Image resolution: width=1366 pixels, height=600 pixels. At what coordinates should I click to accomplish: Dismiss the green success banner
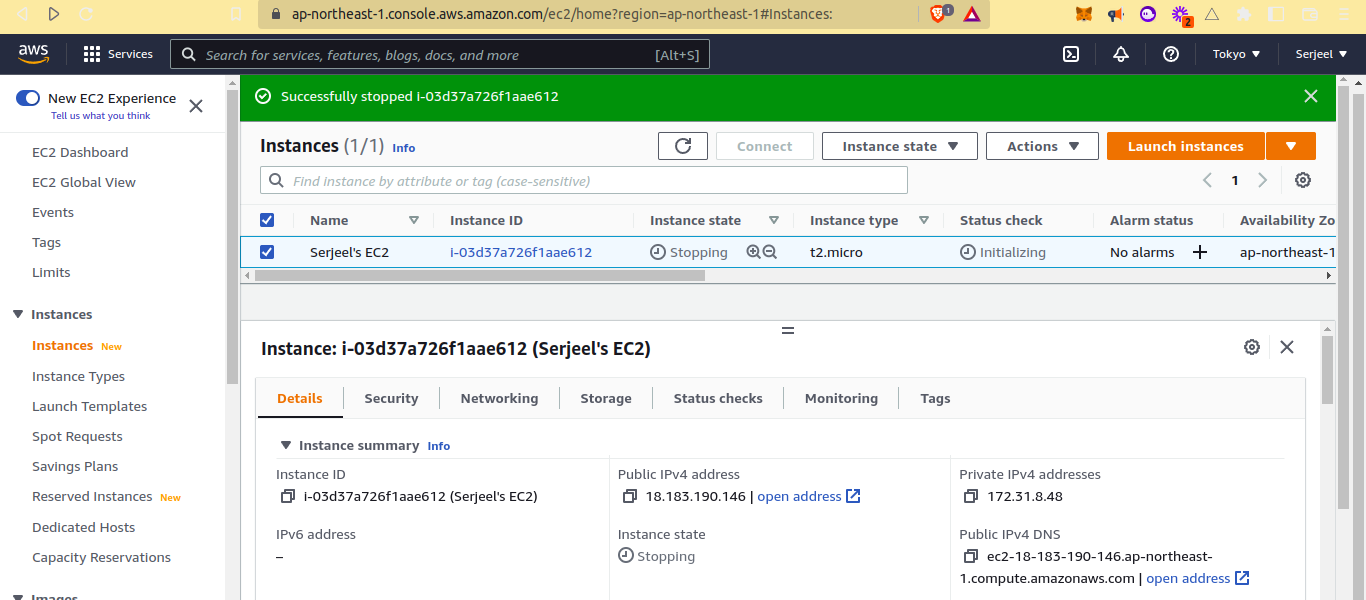[1311, 96]
